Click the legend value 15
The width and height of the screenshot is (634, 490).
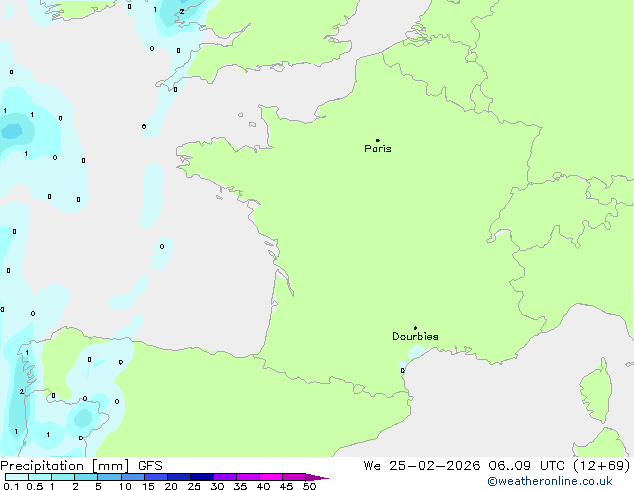(x=148, y=486)
